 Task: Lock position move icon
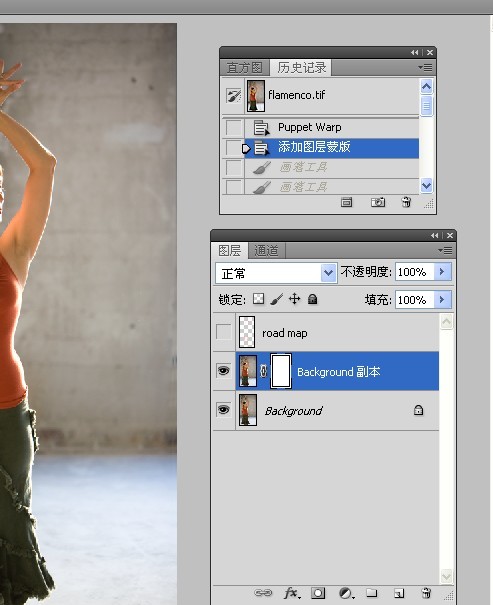pyautogui.click(x=294, y=299)
